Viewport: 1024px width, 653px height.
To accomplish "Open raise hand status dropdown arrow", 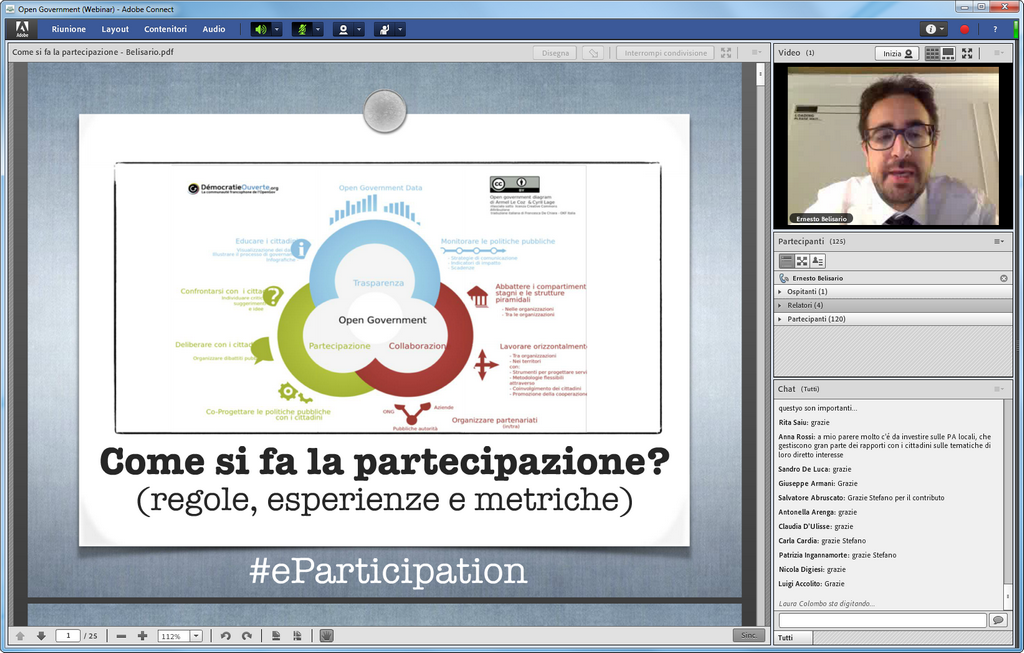I will click(x=400, y=29).
